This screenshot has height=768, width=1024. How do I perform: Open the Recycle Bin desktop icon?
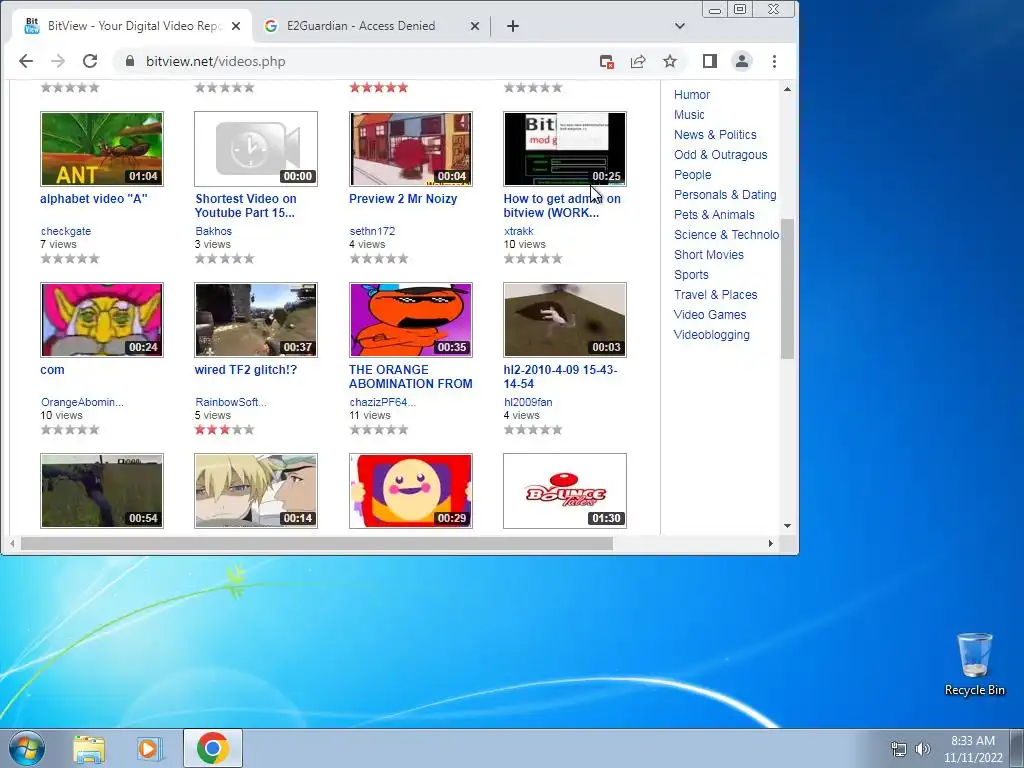point(974,664)
